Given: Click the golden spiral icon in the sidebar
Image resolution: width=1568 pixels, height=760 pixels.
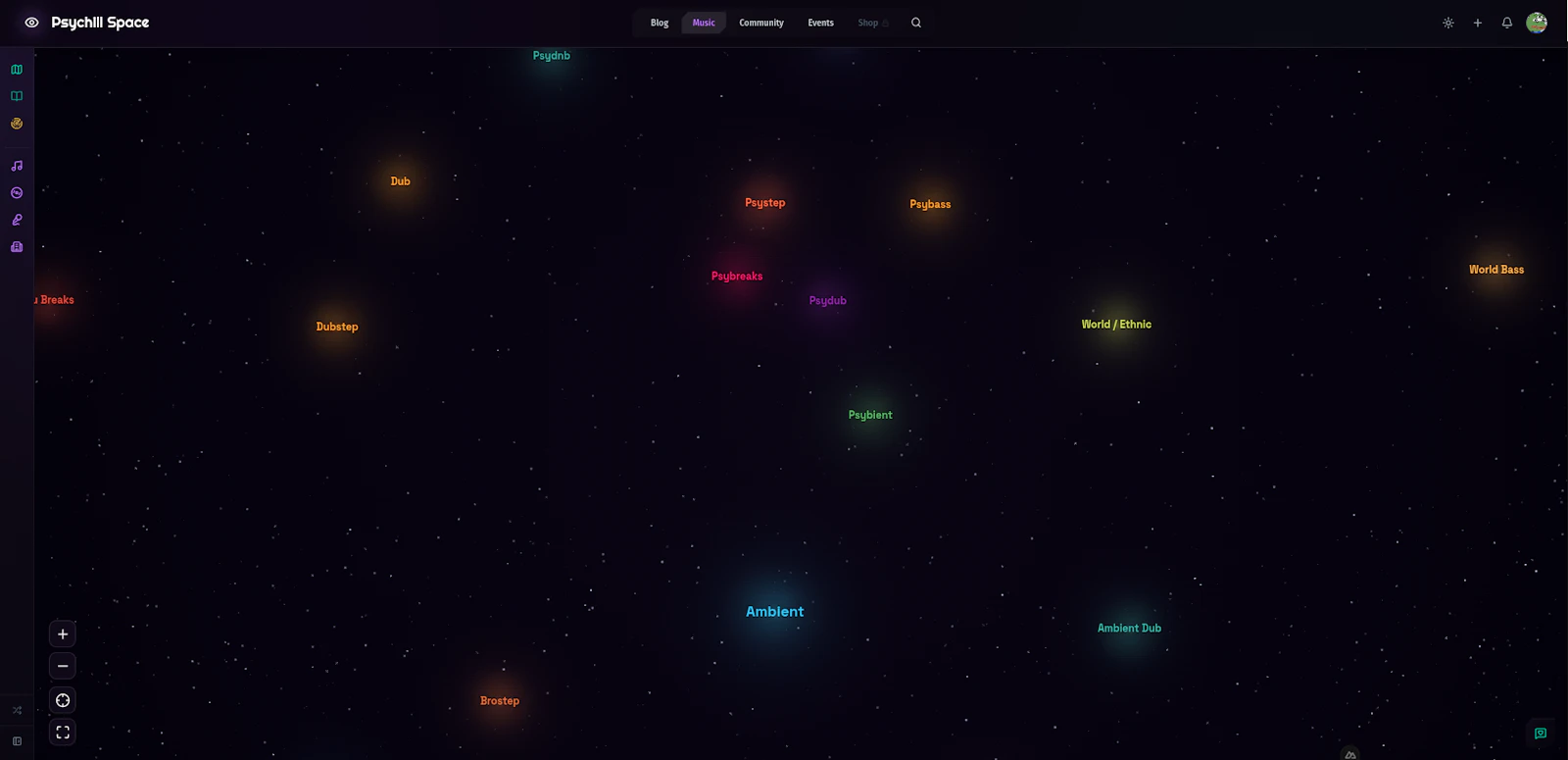Looking at the screenshot, I should [17, 124].
